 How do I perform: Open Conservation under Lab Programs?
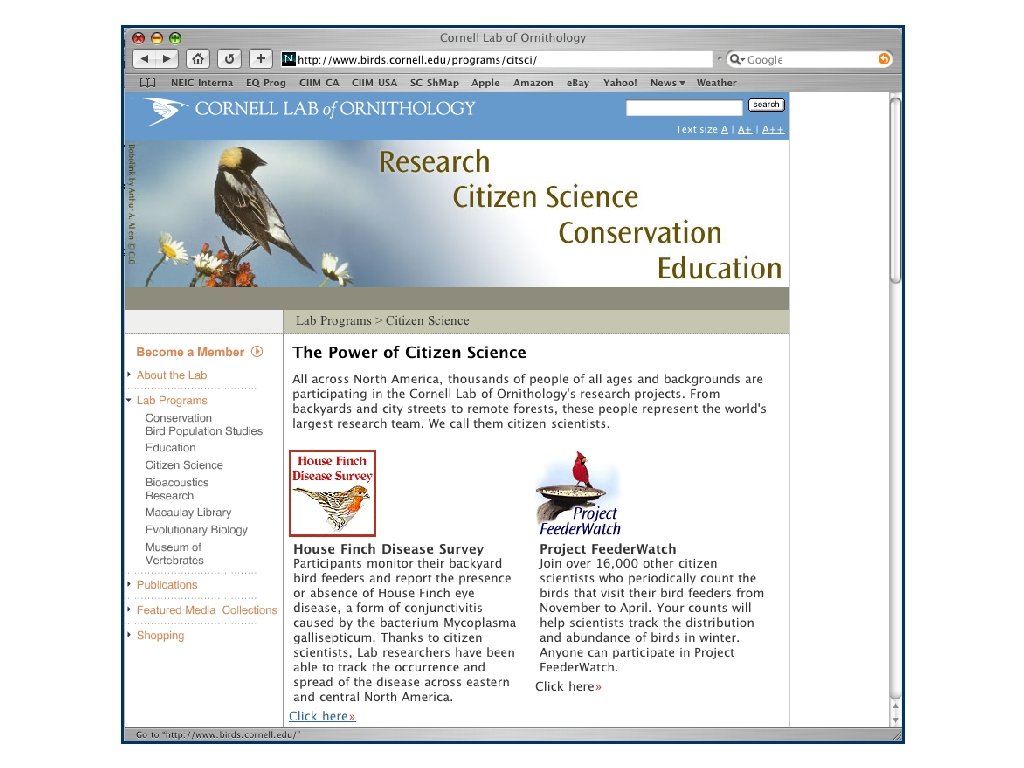178,417
